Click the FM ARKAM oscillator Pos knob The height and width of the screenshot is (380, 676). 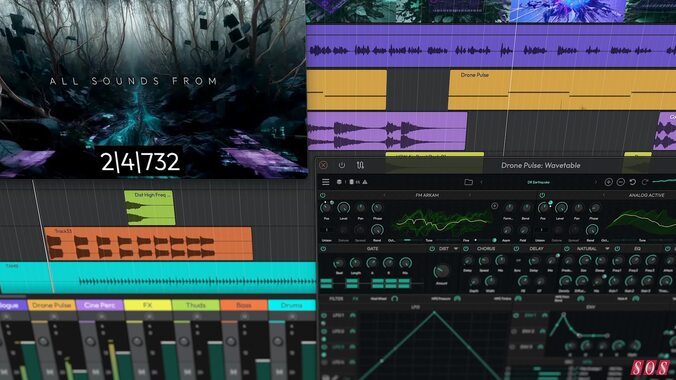[x=326, y=208]
